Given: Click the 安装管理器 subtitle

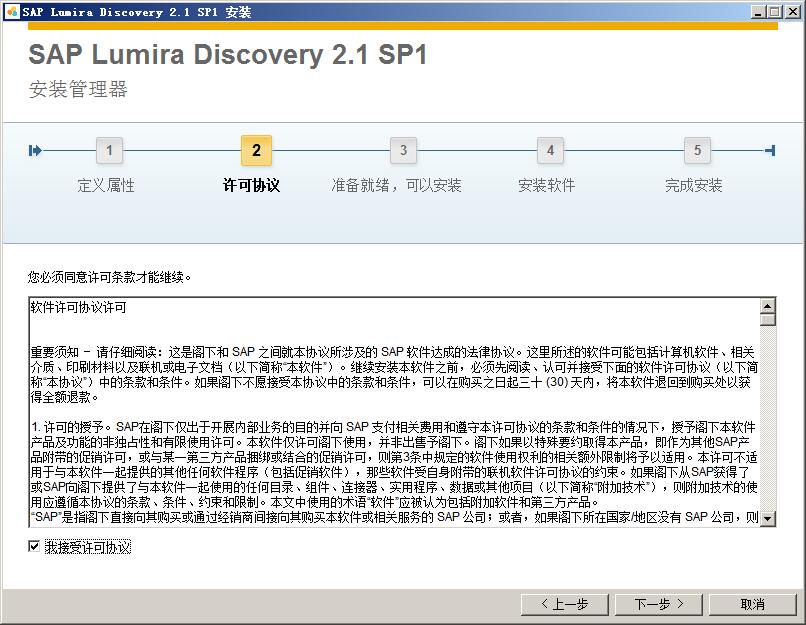Looking at the screenshot, I should (78, 89).
